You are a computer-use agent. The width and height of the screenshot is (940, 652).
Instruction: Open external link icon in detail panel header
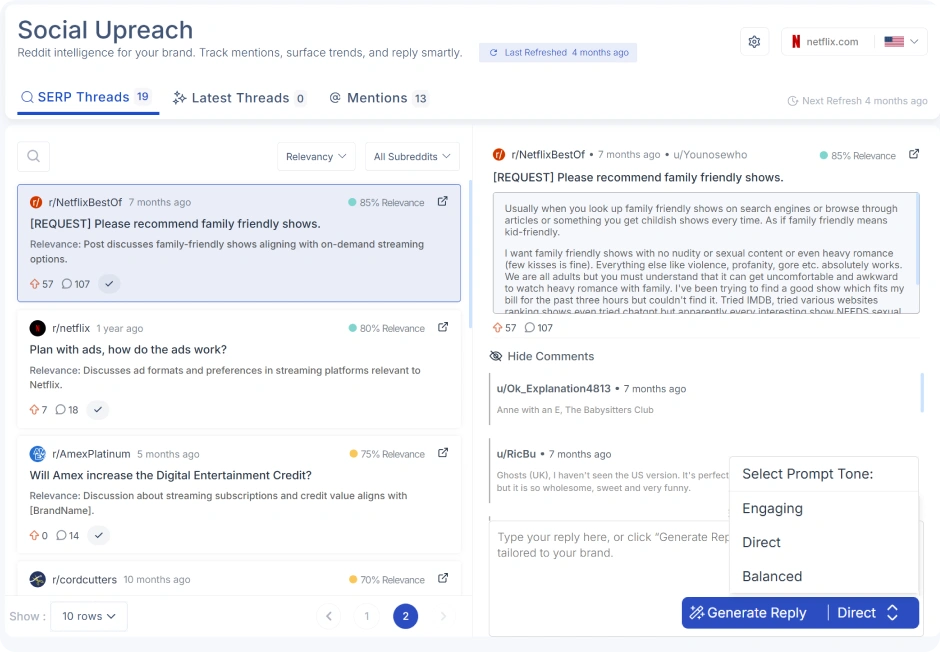(914, 154)
